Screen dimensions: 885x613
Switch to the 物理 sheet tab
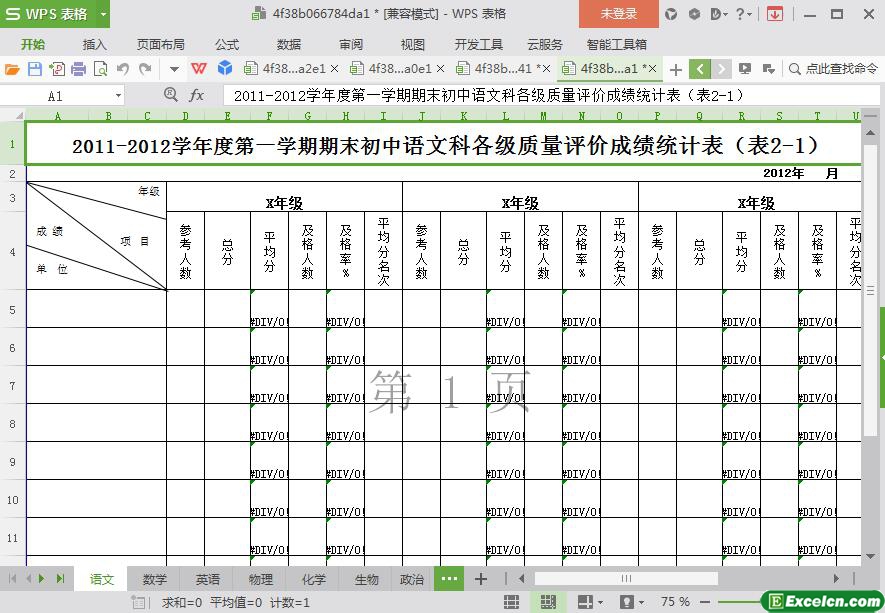260,579
